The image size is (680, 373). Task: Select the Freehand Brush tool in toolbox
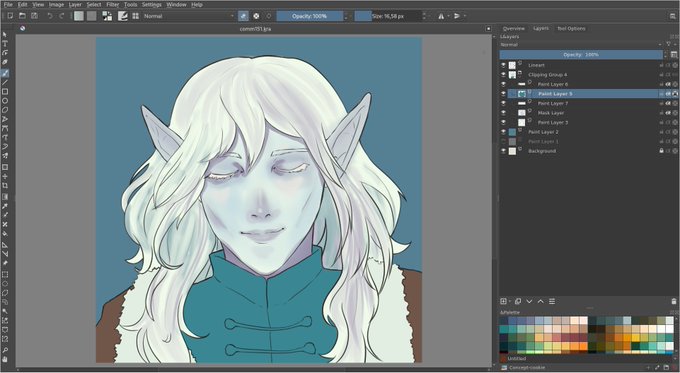tap(5, 73)
